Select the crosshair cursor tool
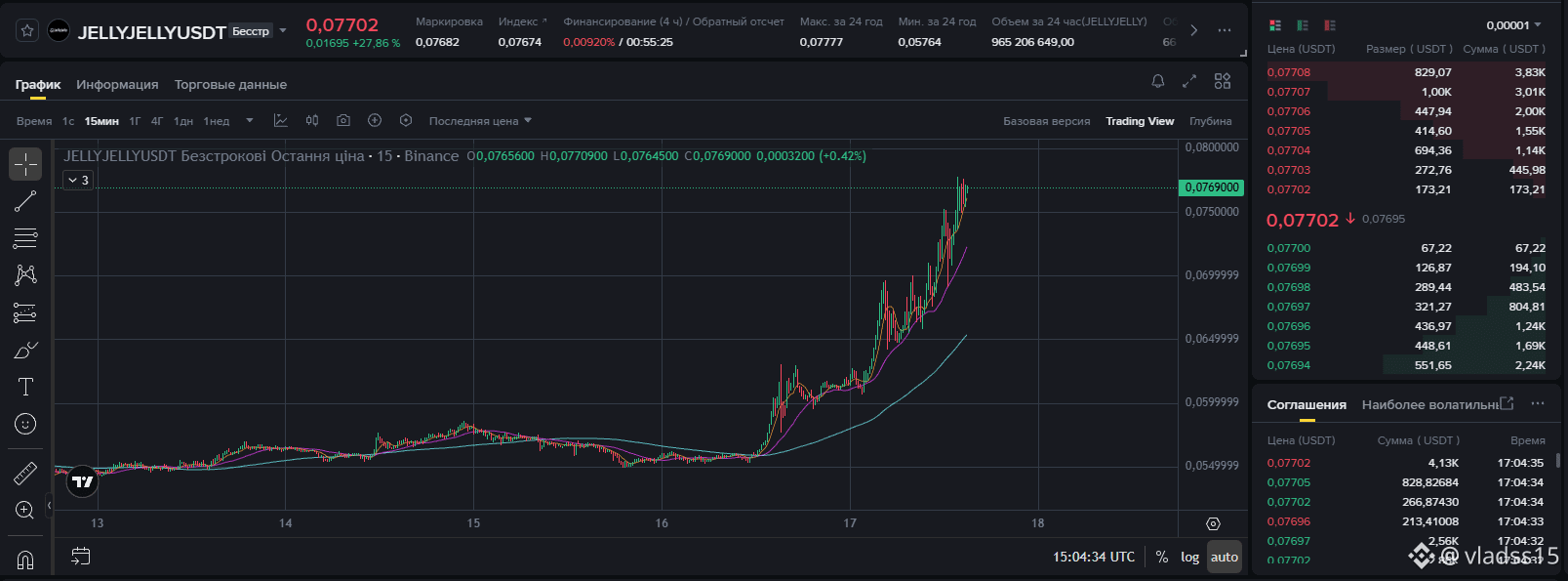 [x=25, y=164]
